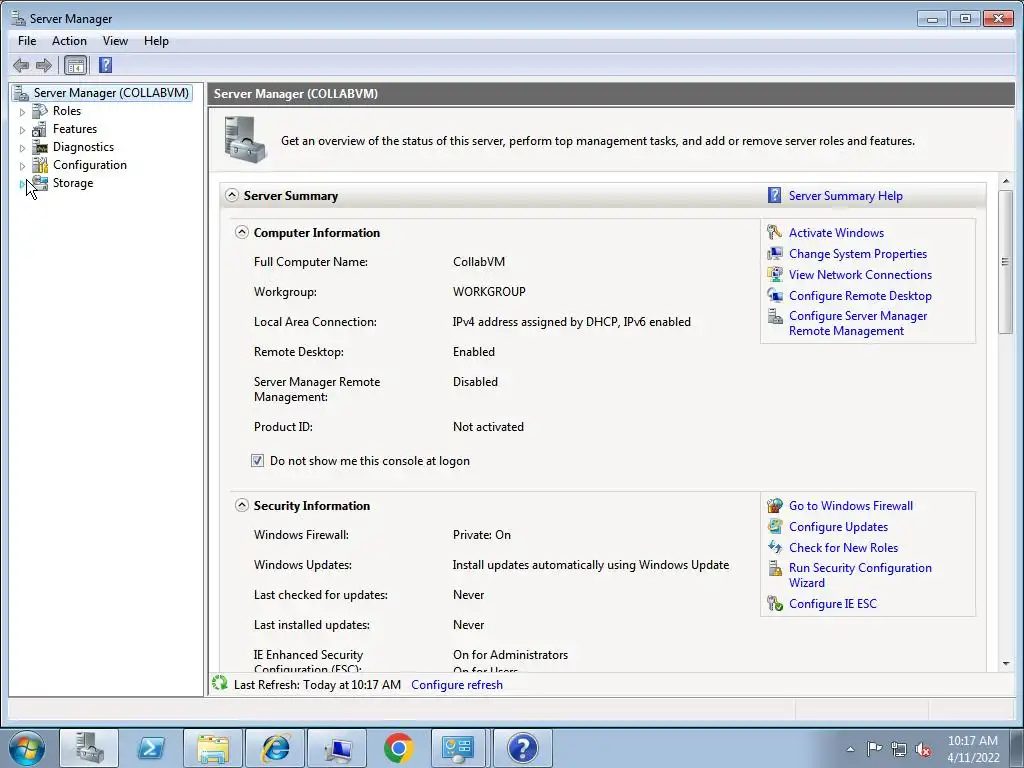
Task: Click the Check for New Roles link
Action: 843,547
